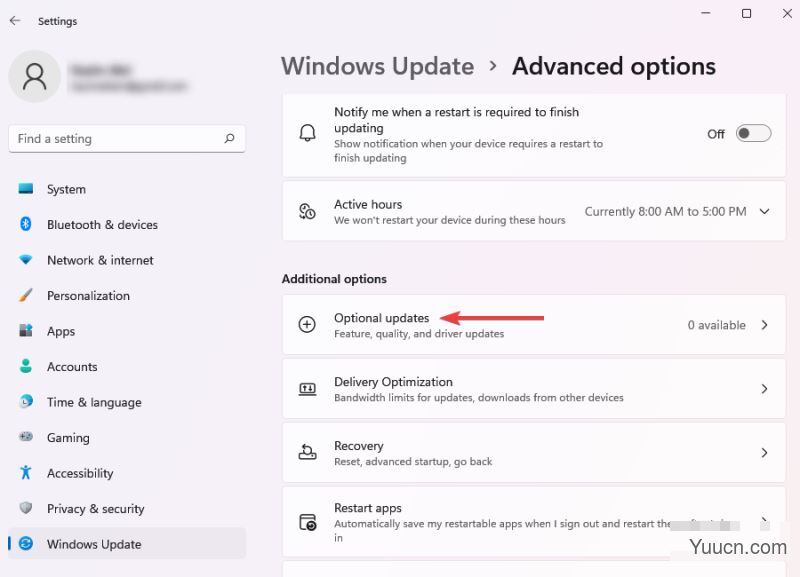Go to Privacy & security
The image size is (800, 577).
(x=127, y=508)
